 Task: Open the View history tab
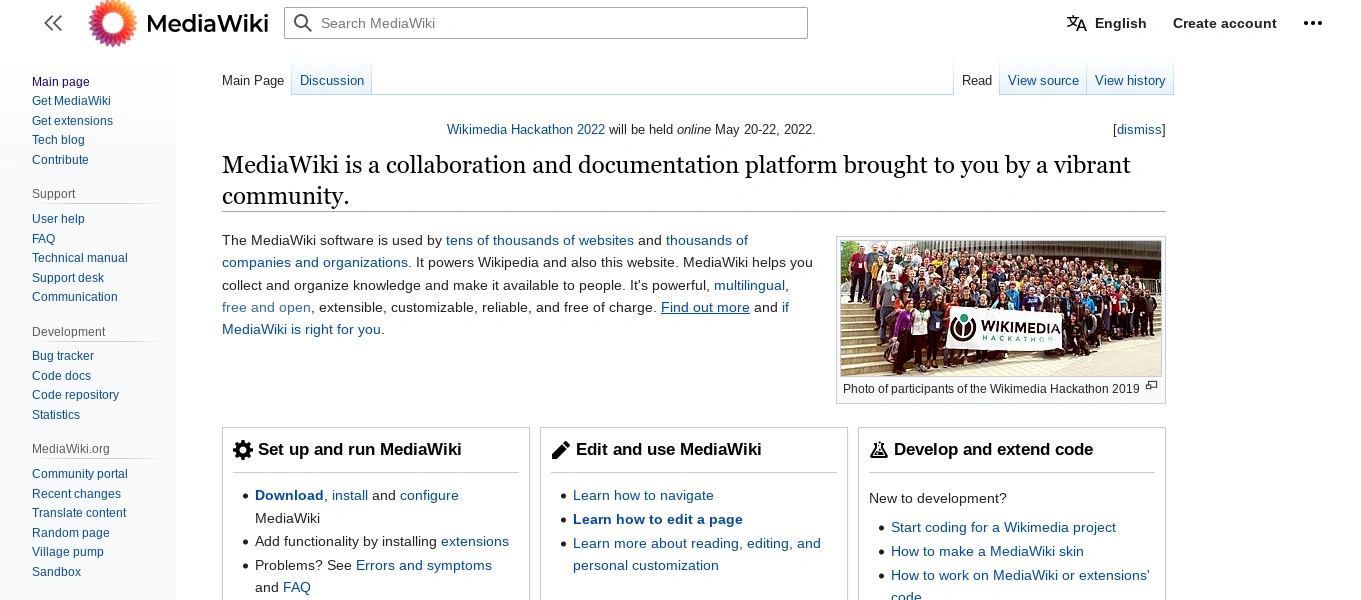pyautogui.click(x=1130, y=80)
